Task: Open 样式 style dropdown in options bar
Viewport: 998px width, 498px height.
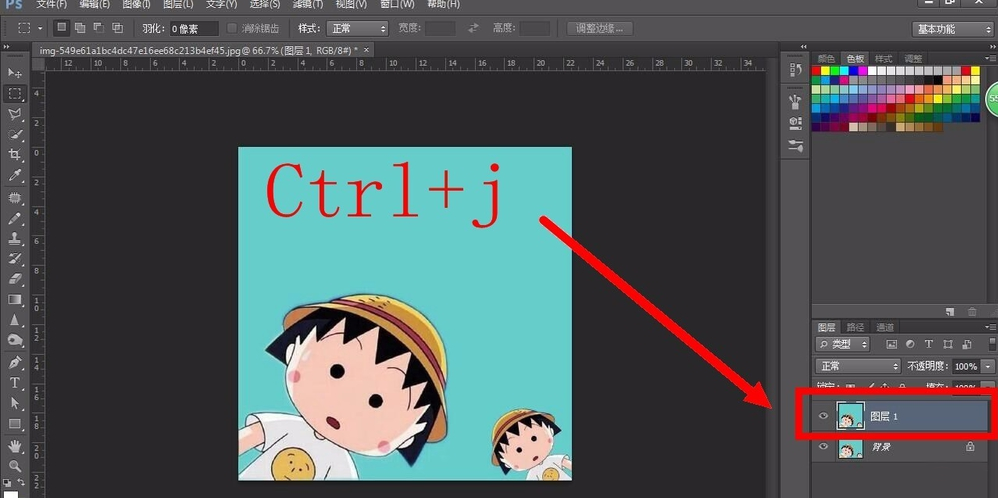Action: pyautogui.click(x=357, y=28)
